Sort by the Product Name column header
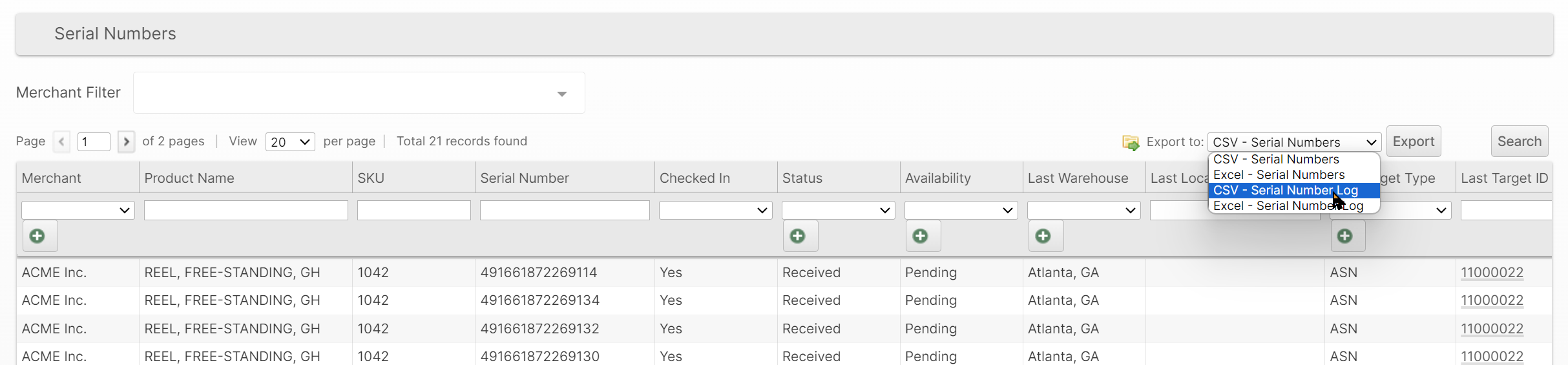 coord(189,178)
